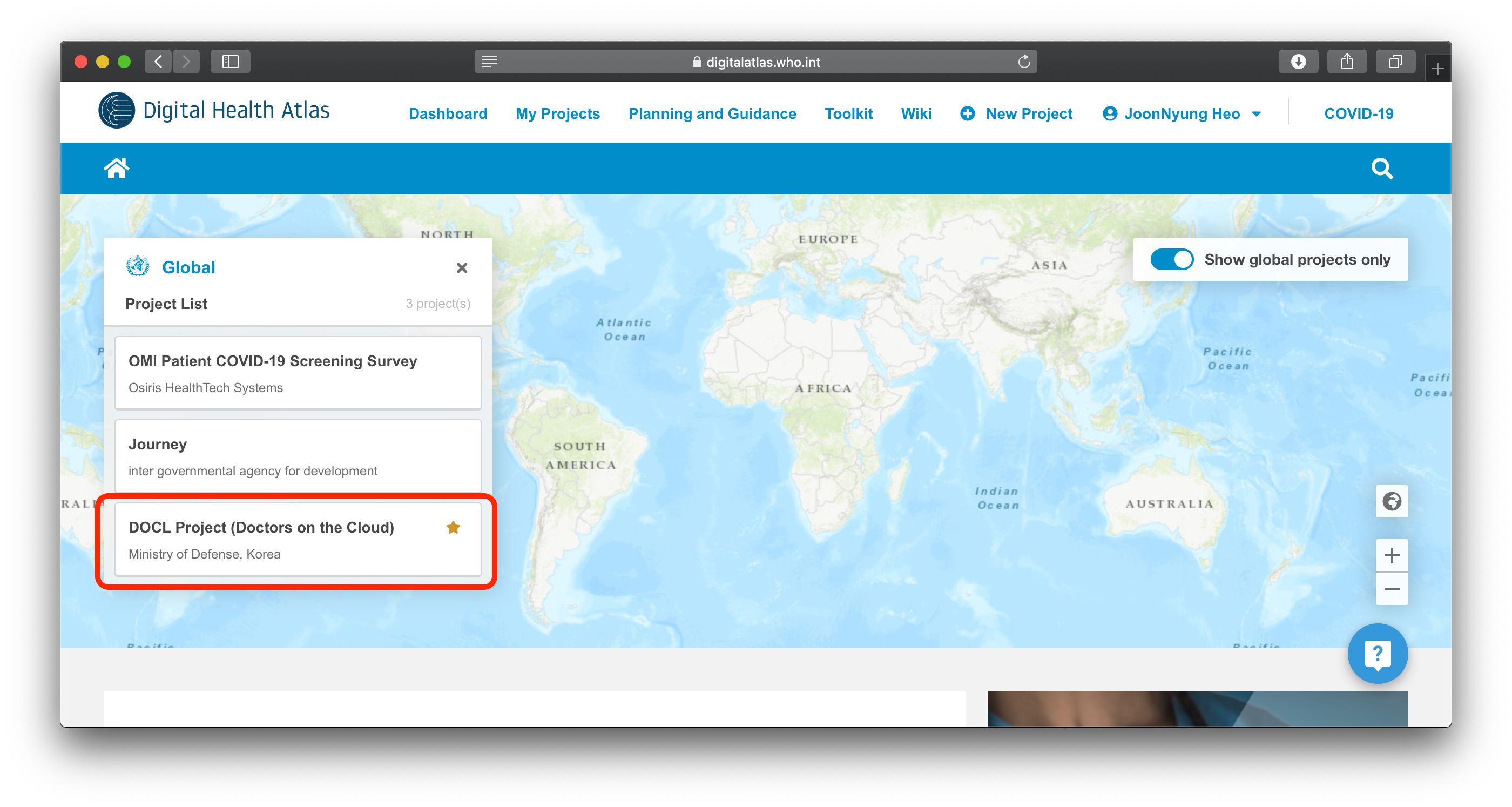Unstar the DOCL Project favorite star
1512x807 pixels.
pyautogui.click(x=453, y=527)
